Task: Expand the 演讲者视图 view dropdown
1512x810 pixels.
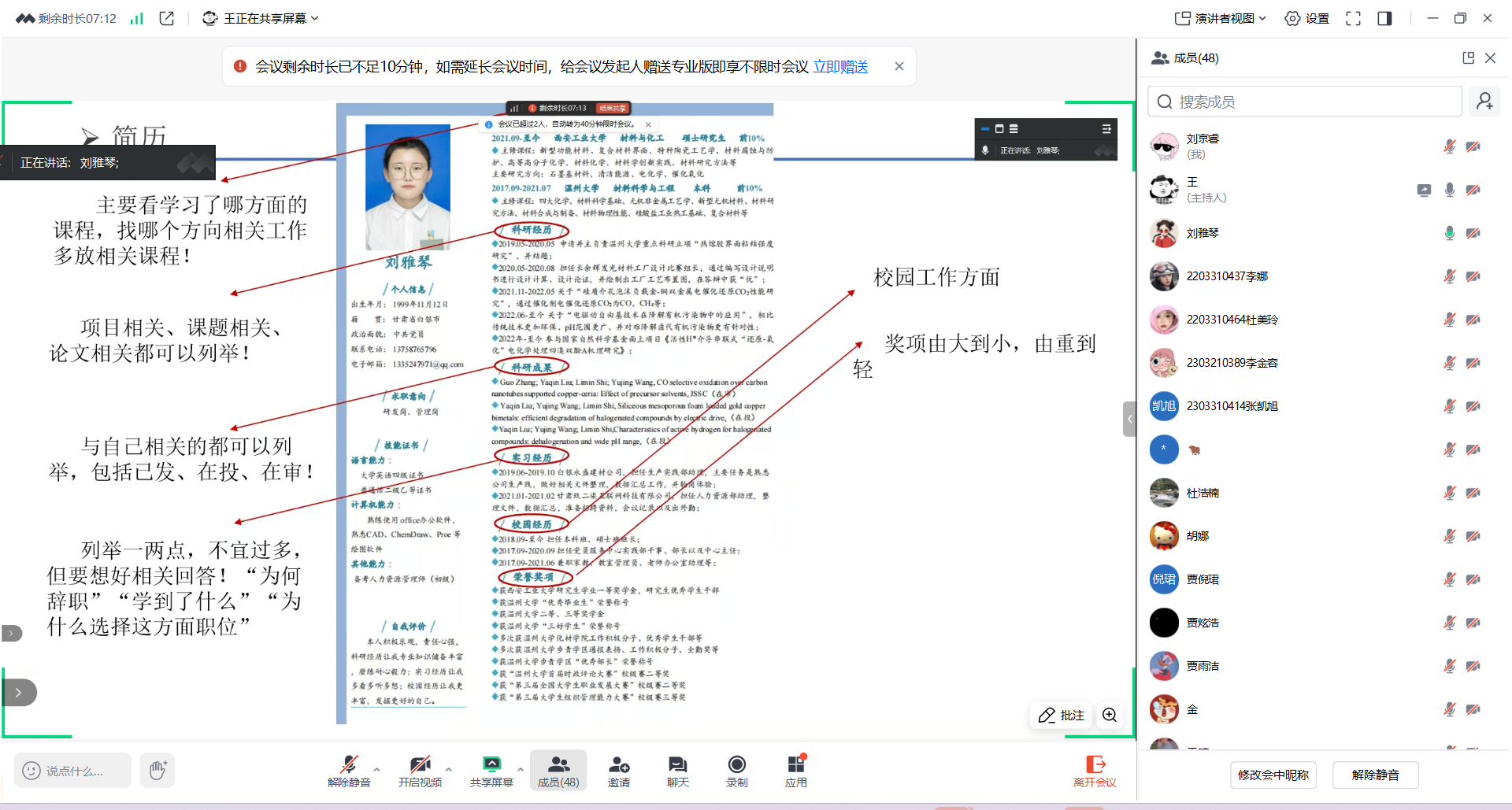Action: 1221,18
